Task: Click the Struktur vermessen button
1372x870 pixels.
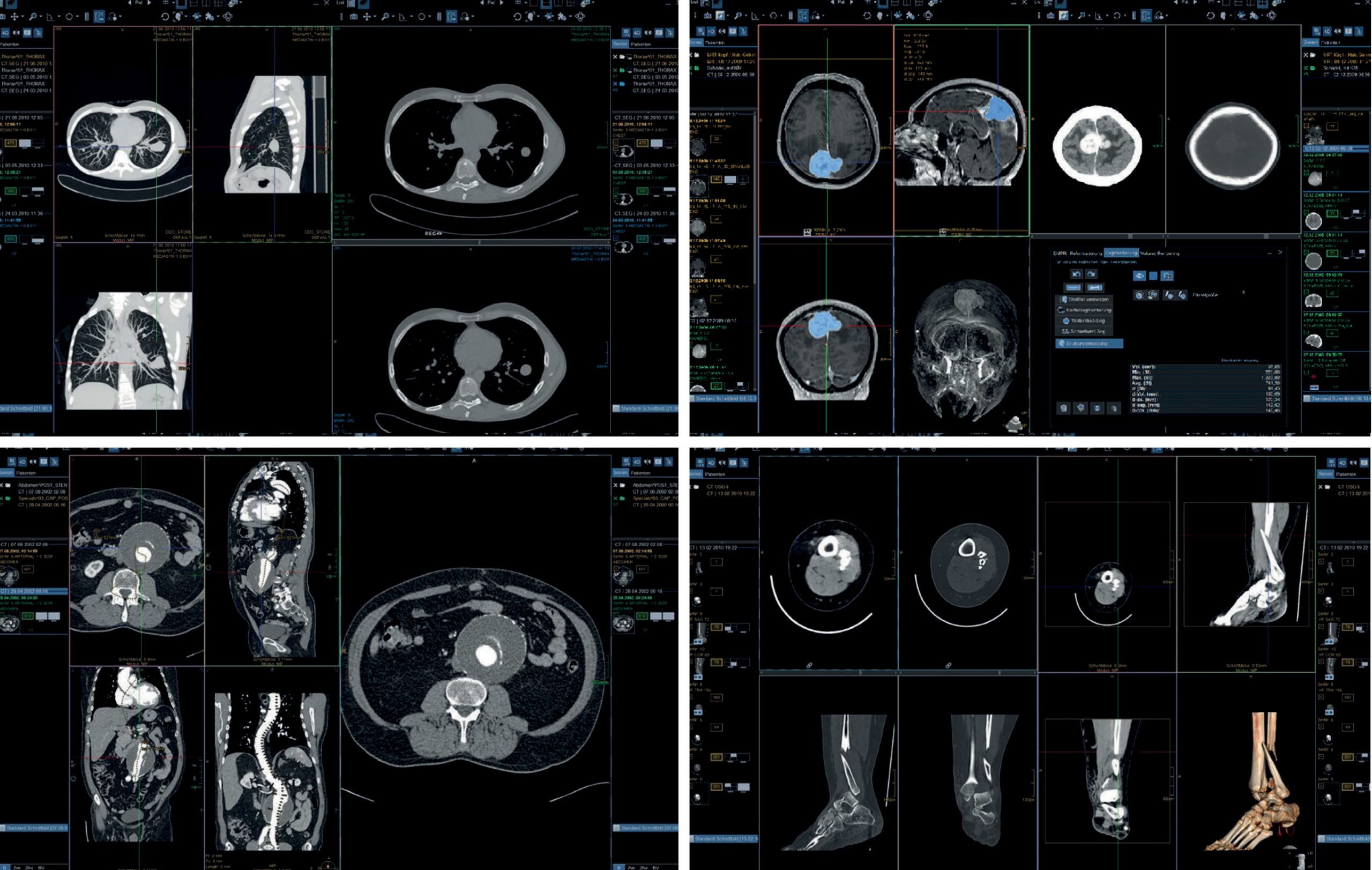Action: coord(1084,300)
